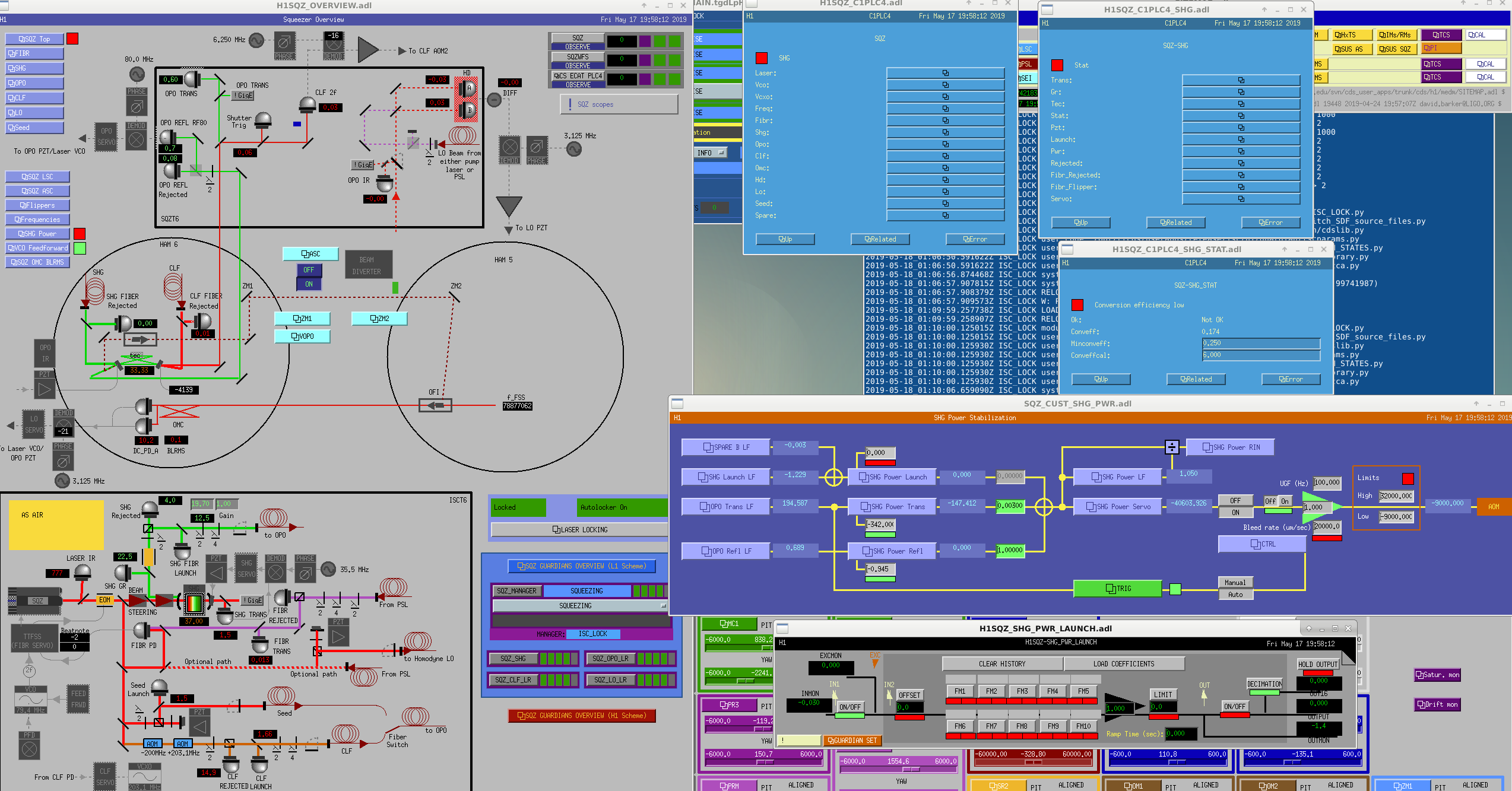Screen dimensions: 1512x791
Task: Toggle the ON/OFF input switch beside INMON
Action: coord(850,707)
